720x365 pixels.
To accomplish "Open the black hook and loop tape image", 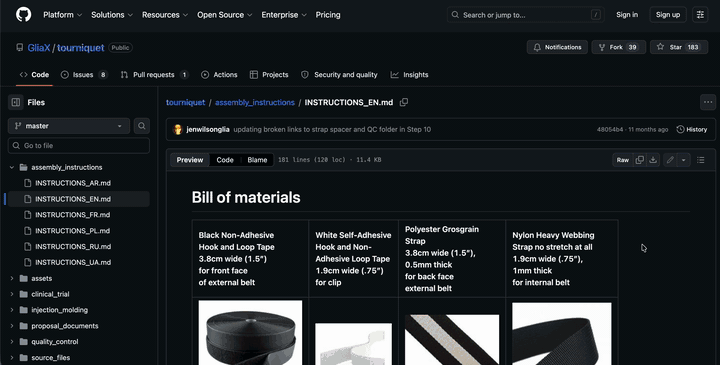I will 250,332.
